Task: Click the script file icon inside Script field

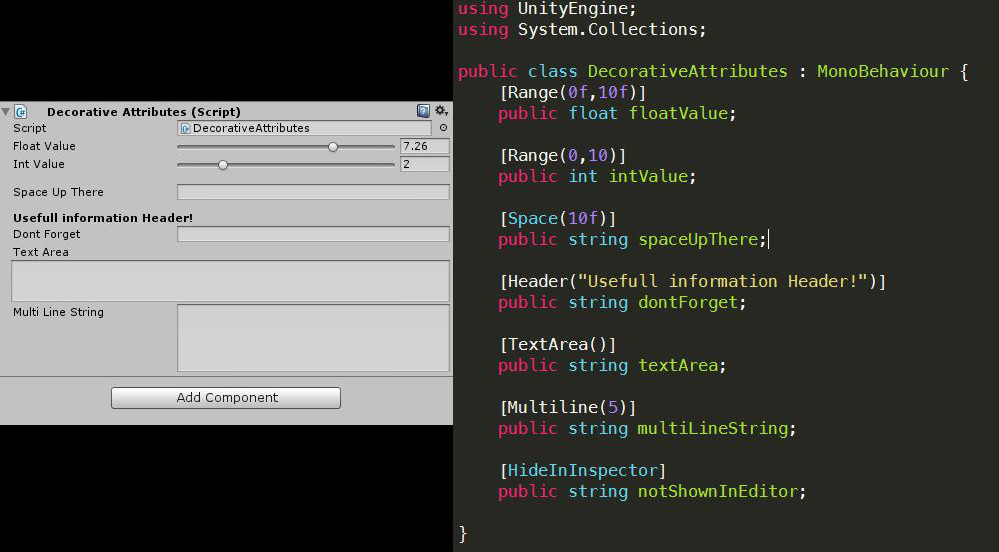Action: click(x=185, y=129)
